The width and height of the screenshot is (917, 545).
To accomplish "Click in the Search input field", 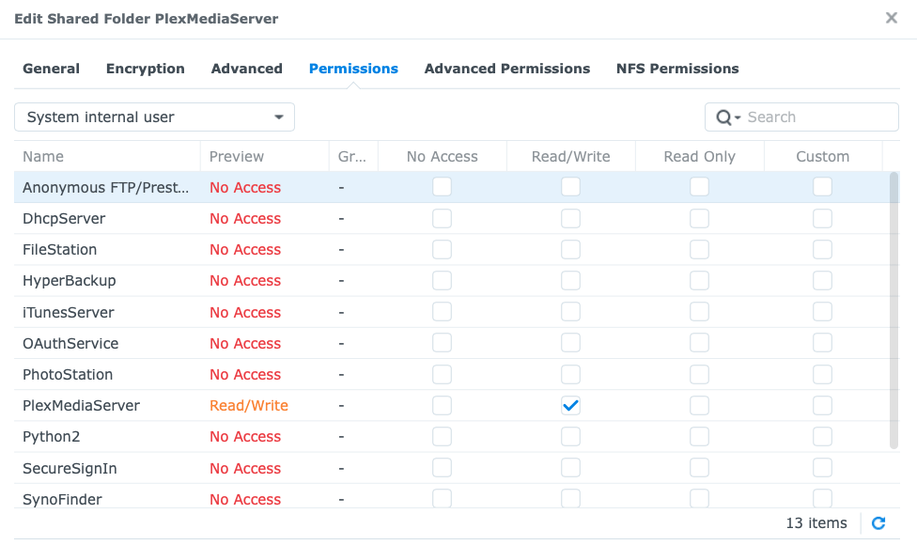I will click(x=818, y=117).
